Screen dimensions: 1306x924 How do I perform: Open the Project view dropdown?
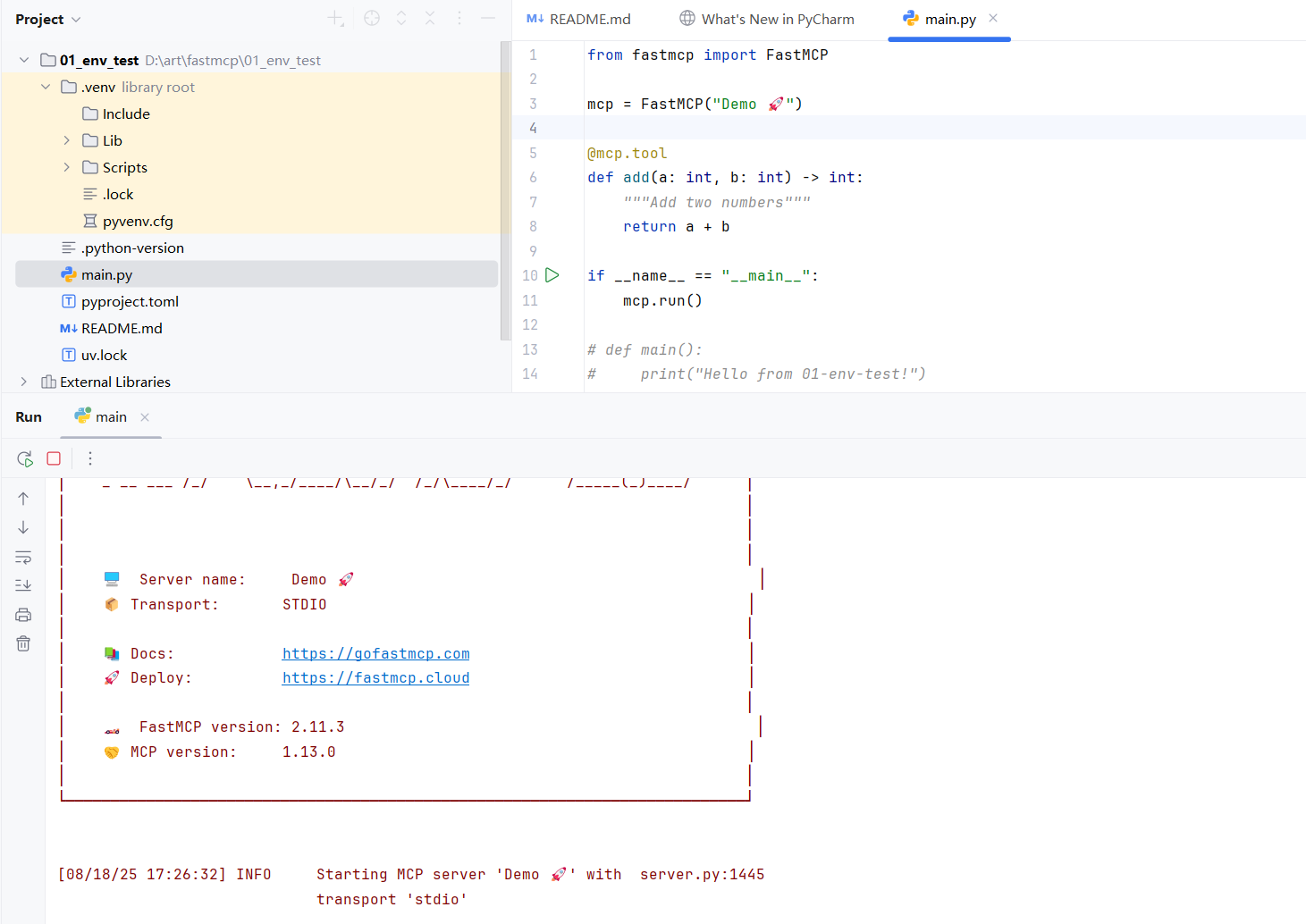pyautogui.click(x=48, y=19)
